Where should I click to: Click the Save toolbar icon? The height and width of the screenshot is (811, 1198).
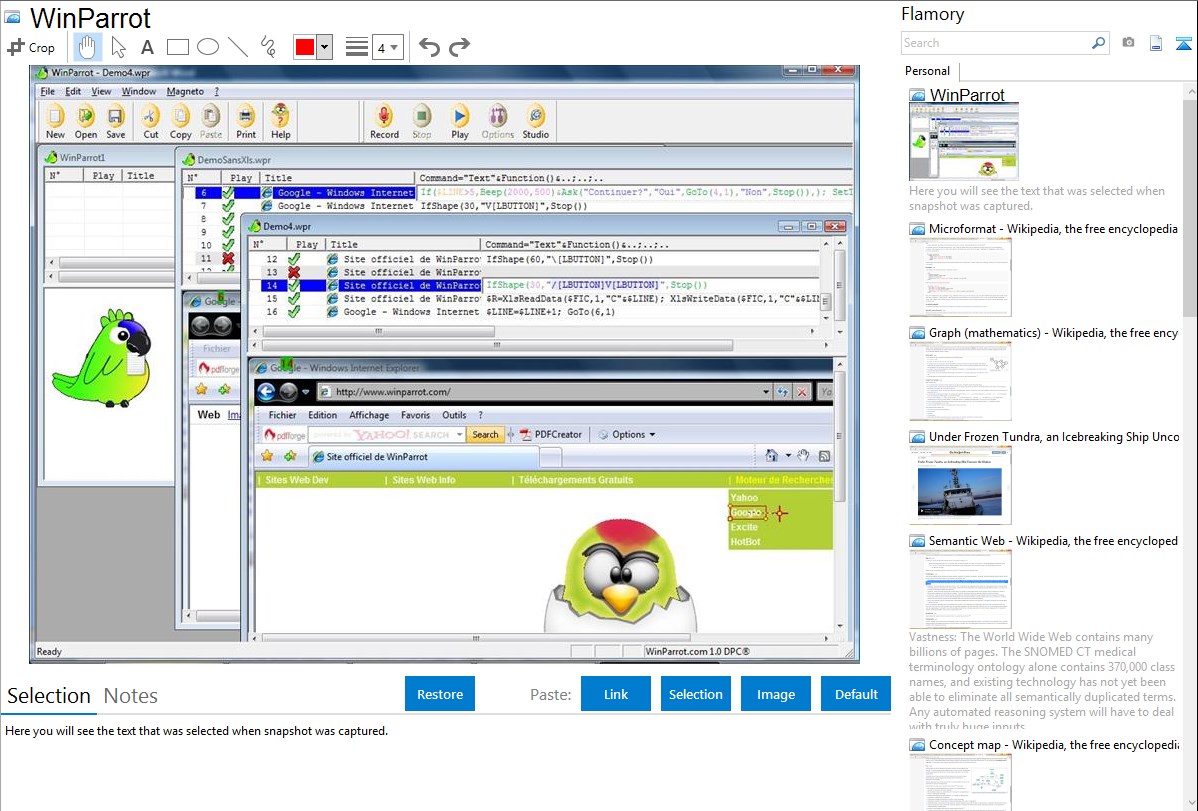(115, 122)
